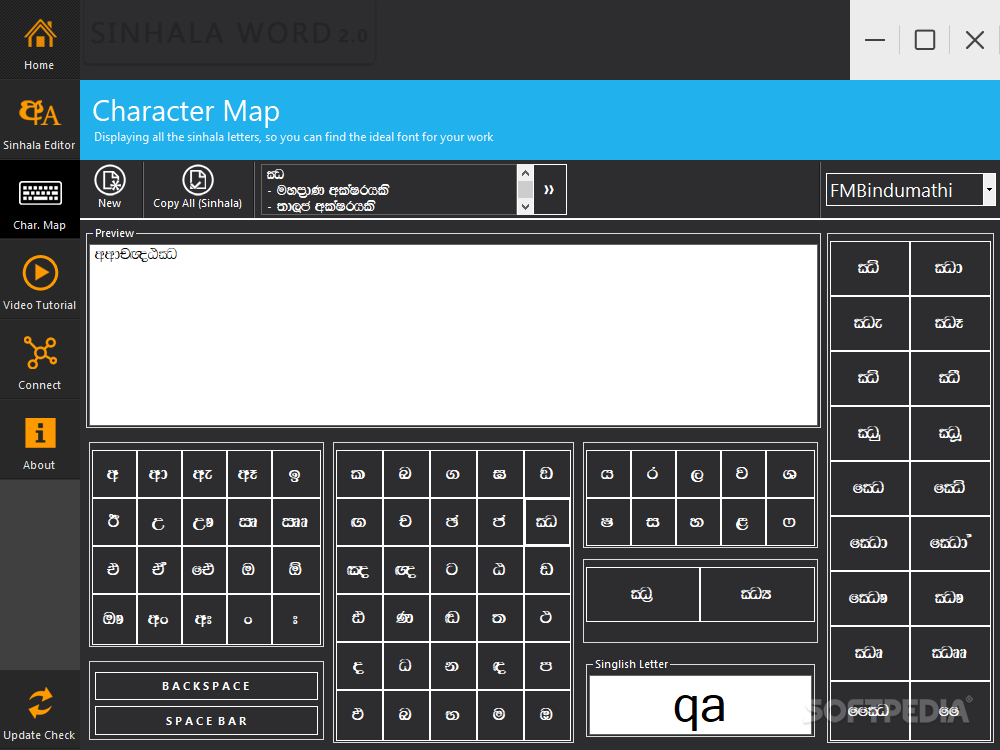Insert the consonant ත
1000x750 pixels.
pyautogui.click(x=499, y=617)
